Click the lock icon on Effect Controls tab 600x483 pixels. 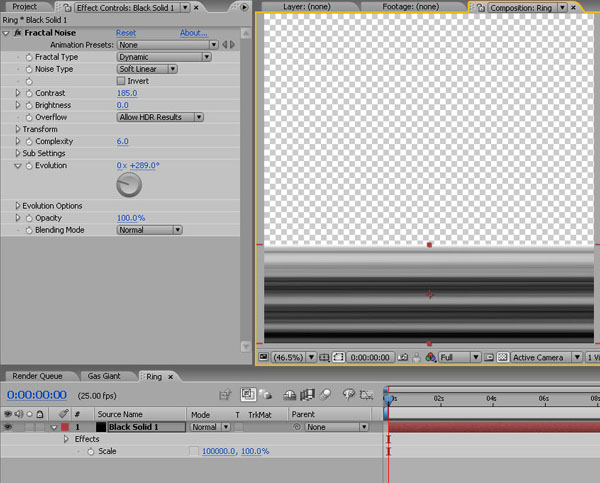pos(66,7)
